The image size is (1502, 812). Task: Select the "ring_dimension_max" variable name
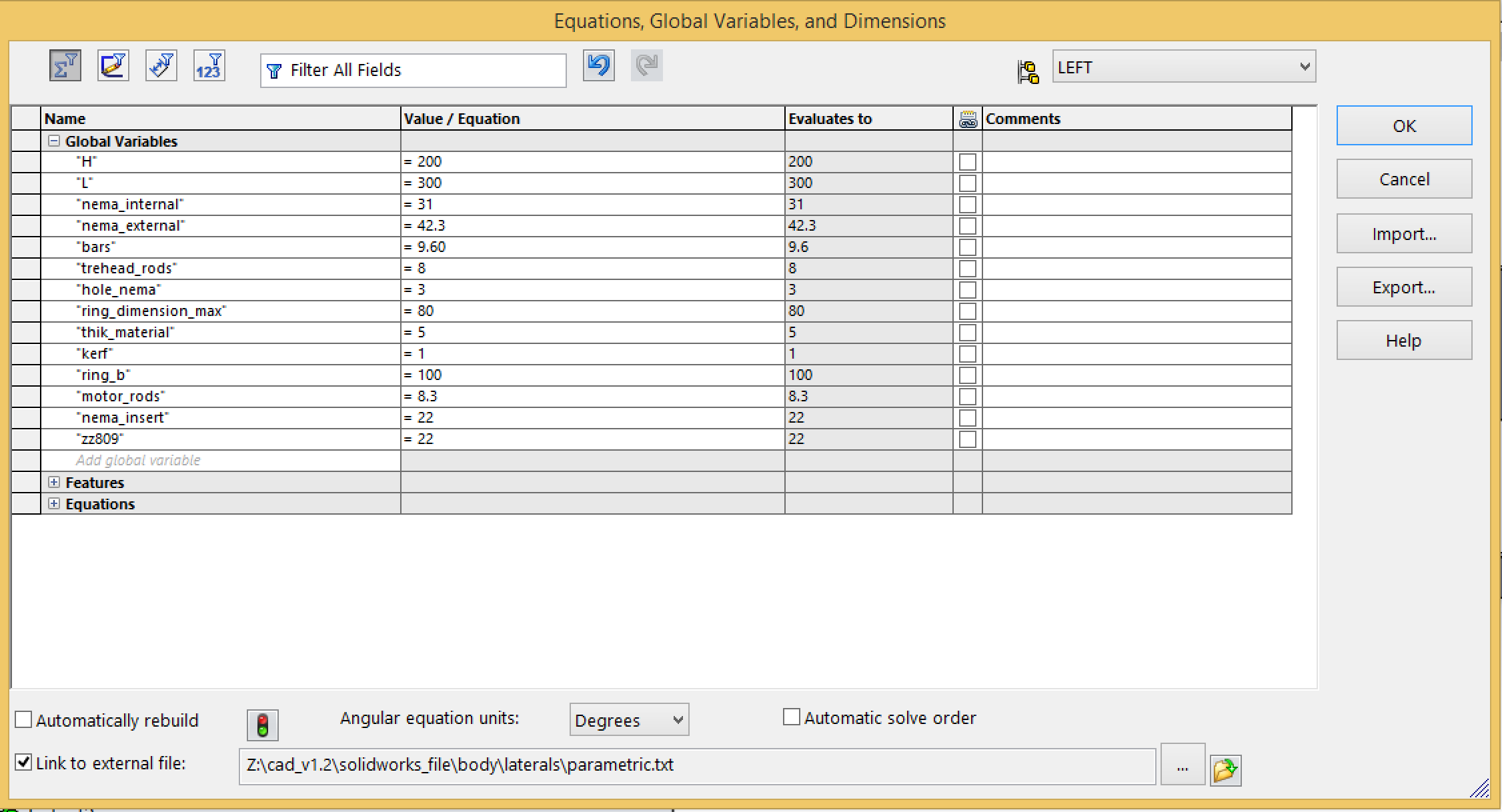click(151, 311)
